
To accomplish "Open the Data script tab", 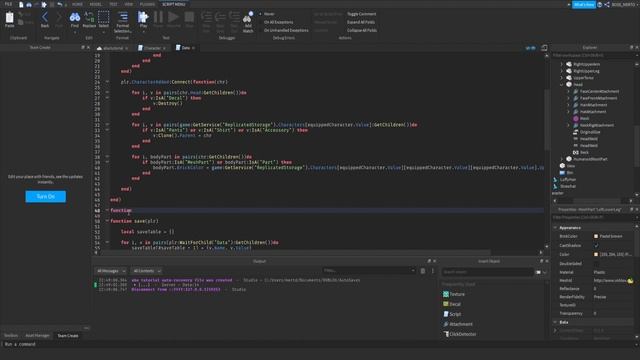I will pyautogui.click(x=186, y=48).
